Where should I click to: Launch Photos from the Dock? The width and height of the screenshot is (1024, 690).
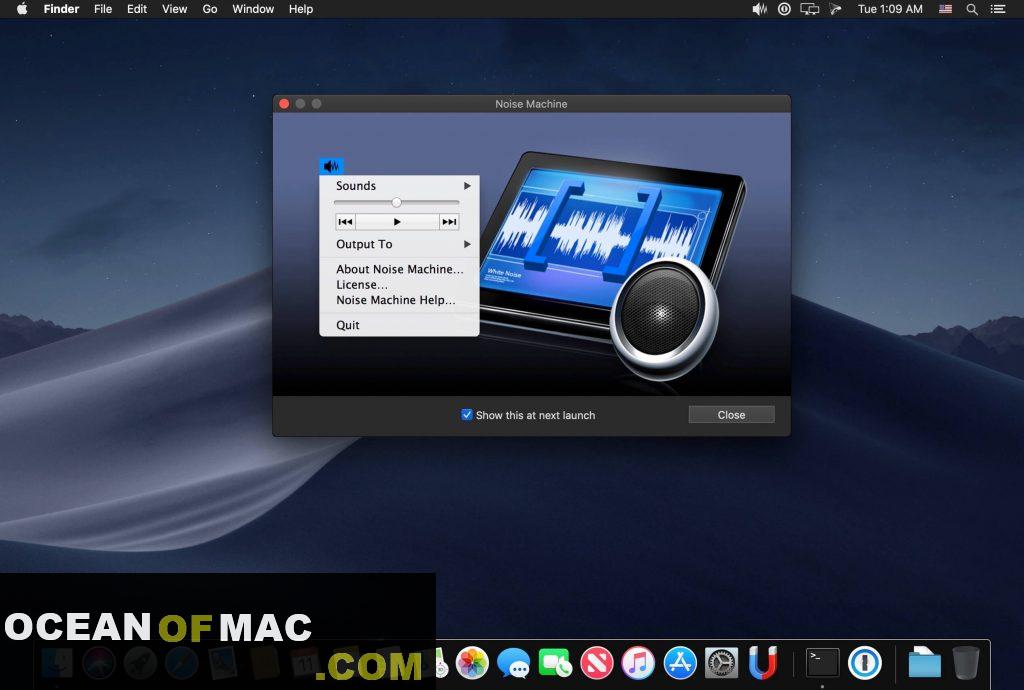tap(472, 662)
